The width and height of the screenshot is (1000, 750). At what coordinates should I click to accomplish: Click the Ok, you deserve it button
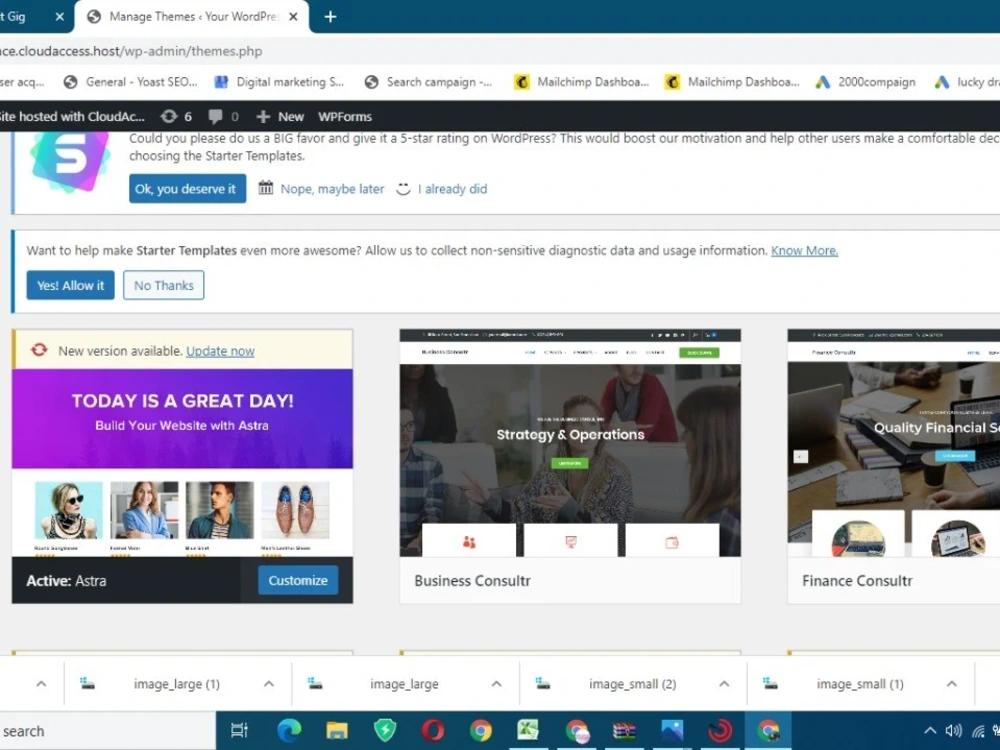[x=187, y=189]
